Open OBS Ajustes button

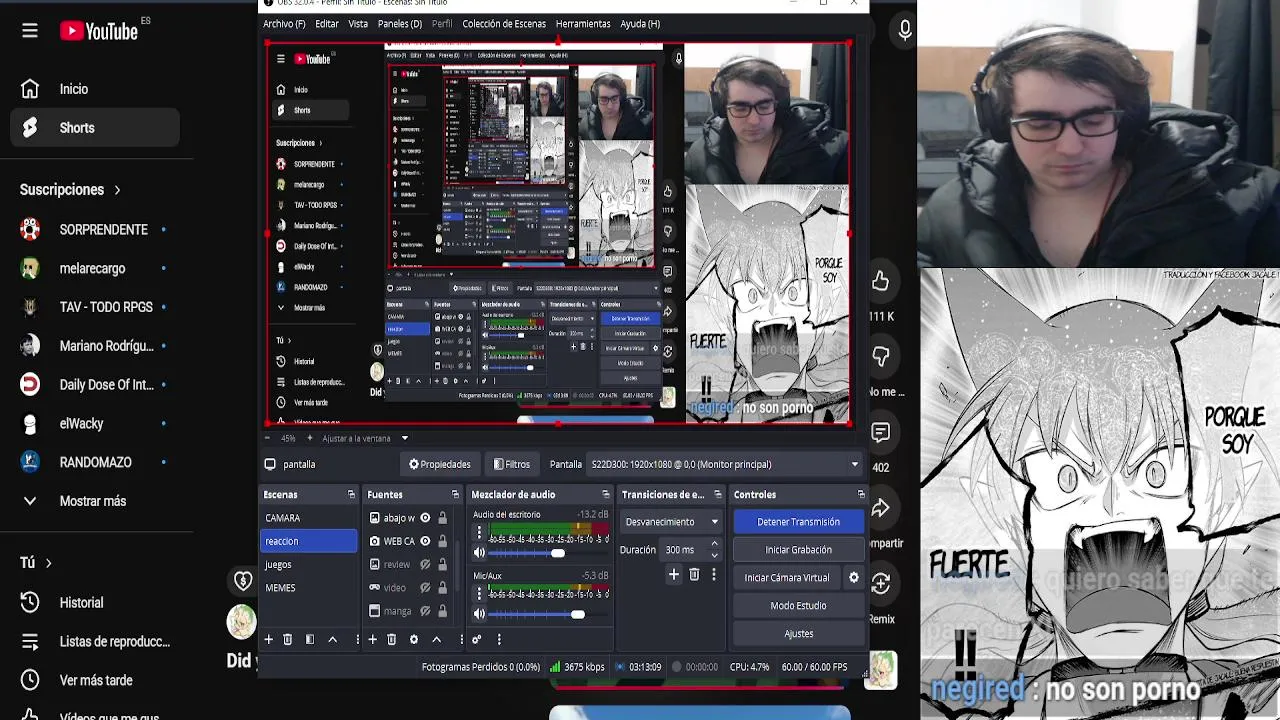pos(798,633)
